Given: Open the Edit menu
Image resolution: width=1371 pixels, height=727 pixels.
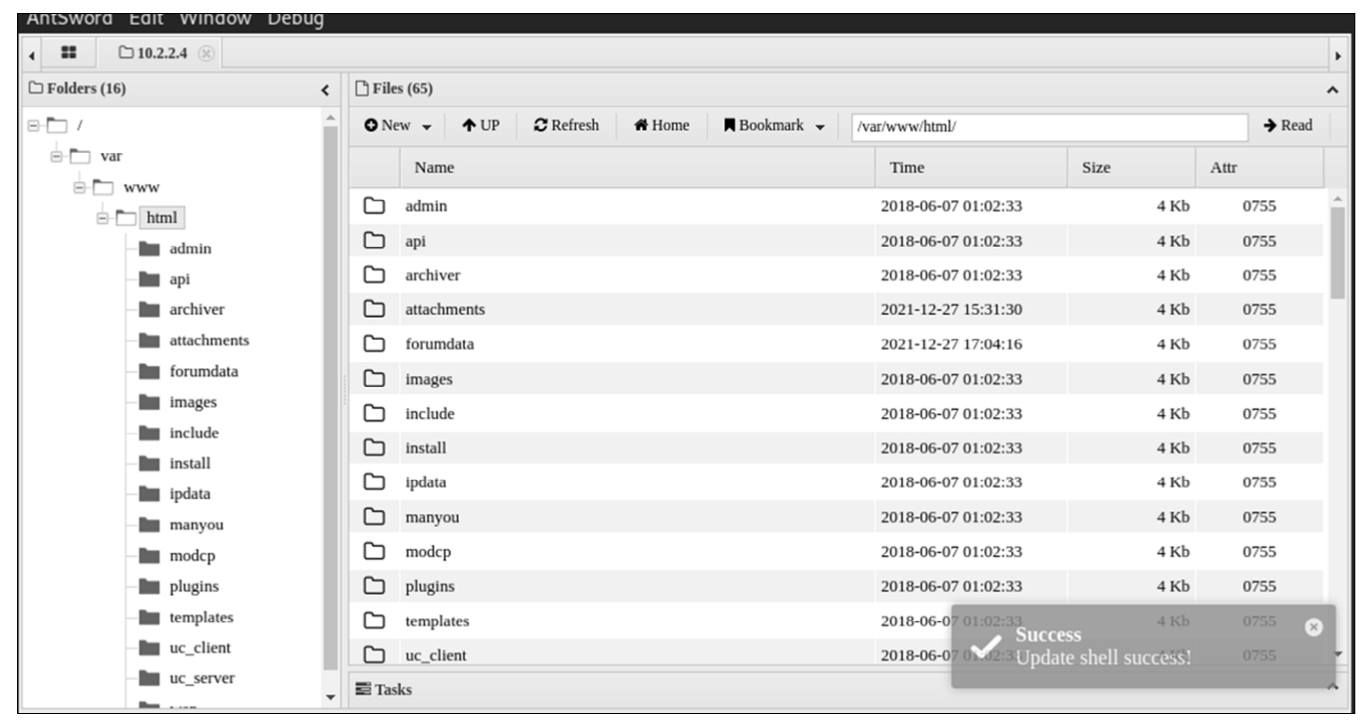Looking at the screenshot, I should pyautogui.click(x=144, y=19).
